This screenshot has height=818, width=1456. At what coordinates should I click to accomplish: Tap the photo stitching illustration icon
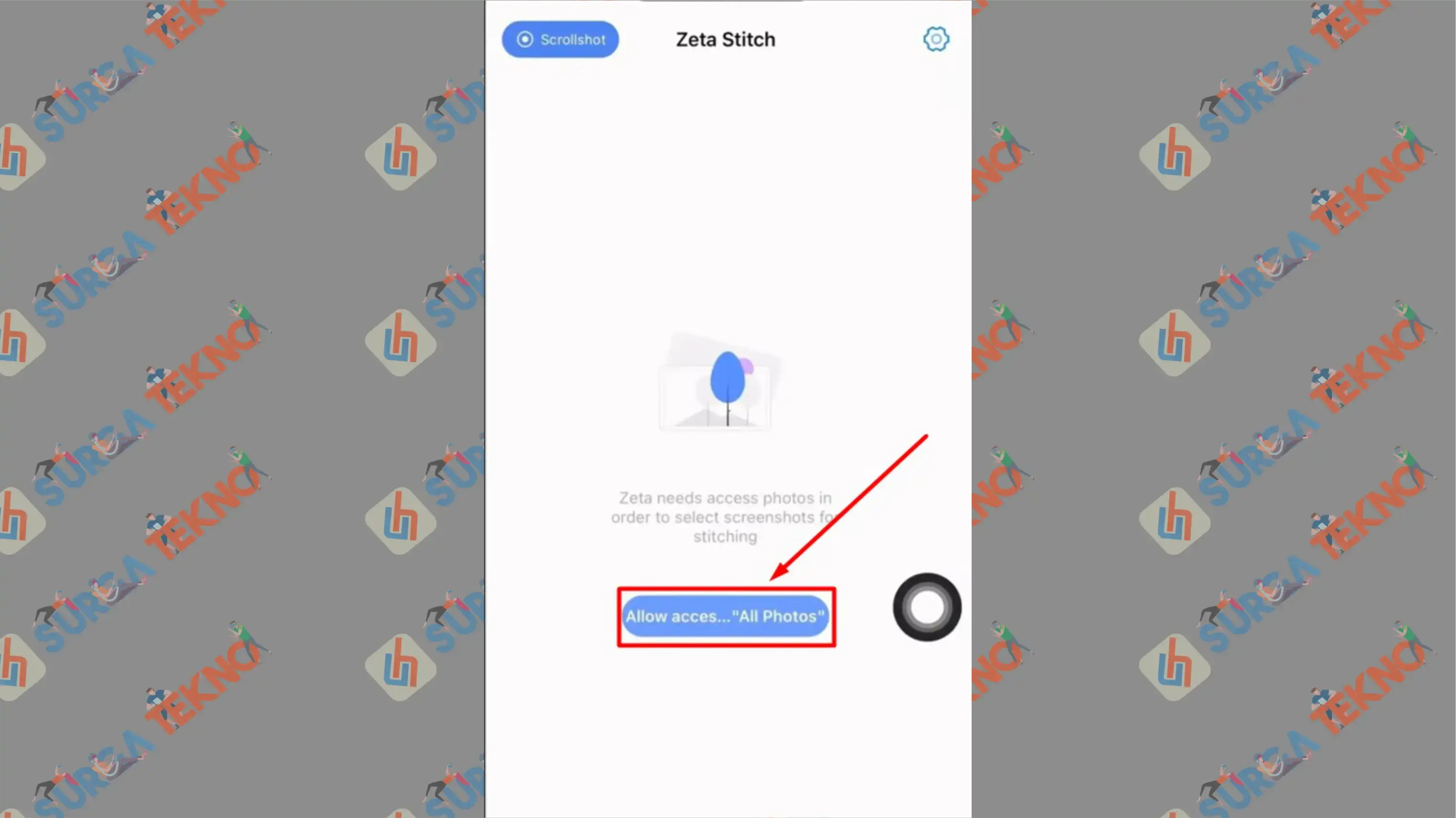click(x=725, y=385)
